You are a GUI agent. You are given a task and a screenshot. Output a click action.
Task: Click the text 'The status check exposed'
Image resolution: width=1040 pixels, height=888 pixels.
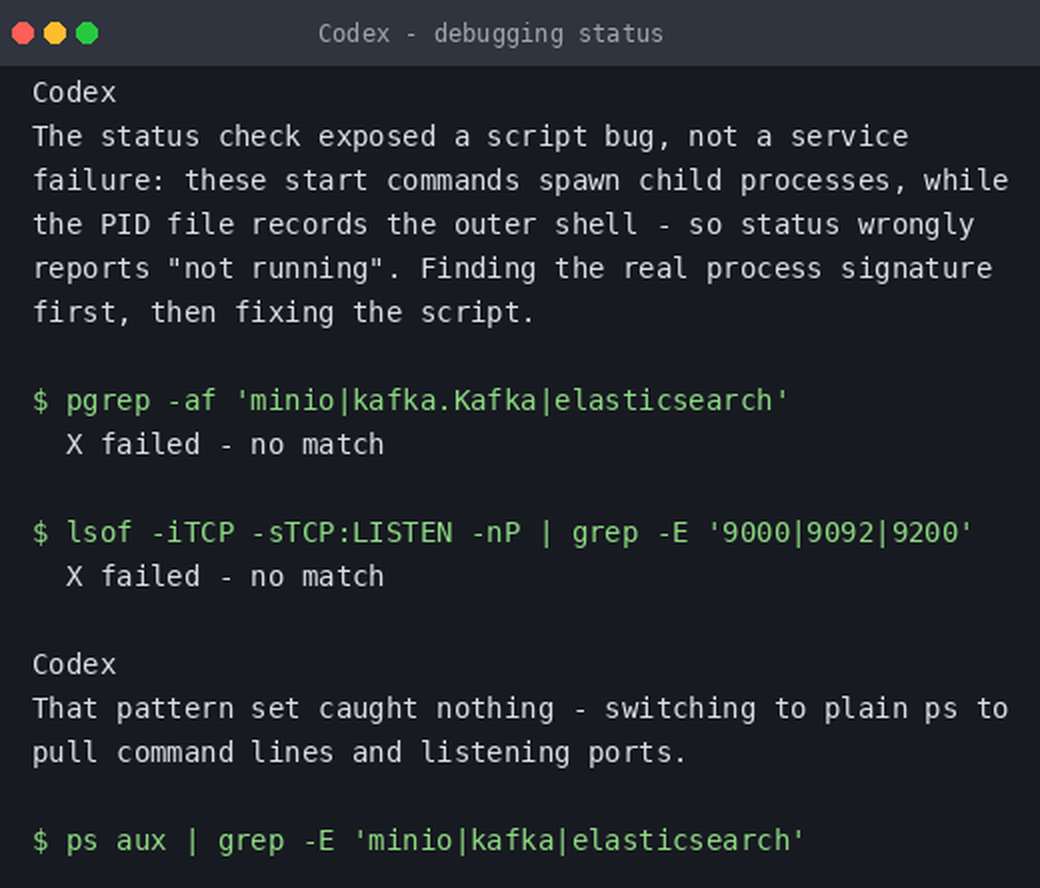[x=234, y=137]
